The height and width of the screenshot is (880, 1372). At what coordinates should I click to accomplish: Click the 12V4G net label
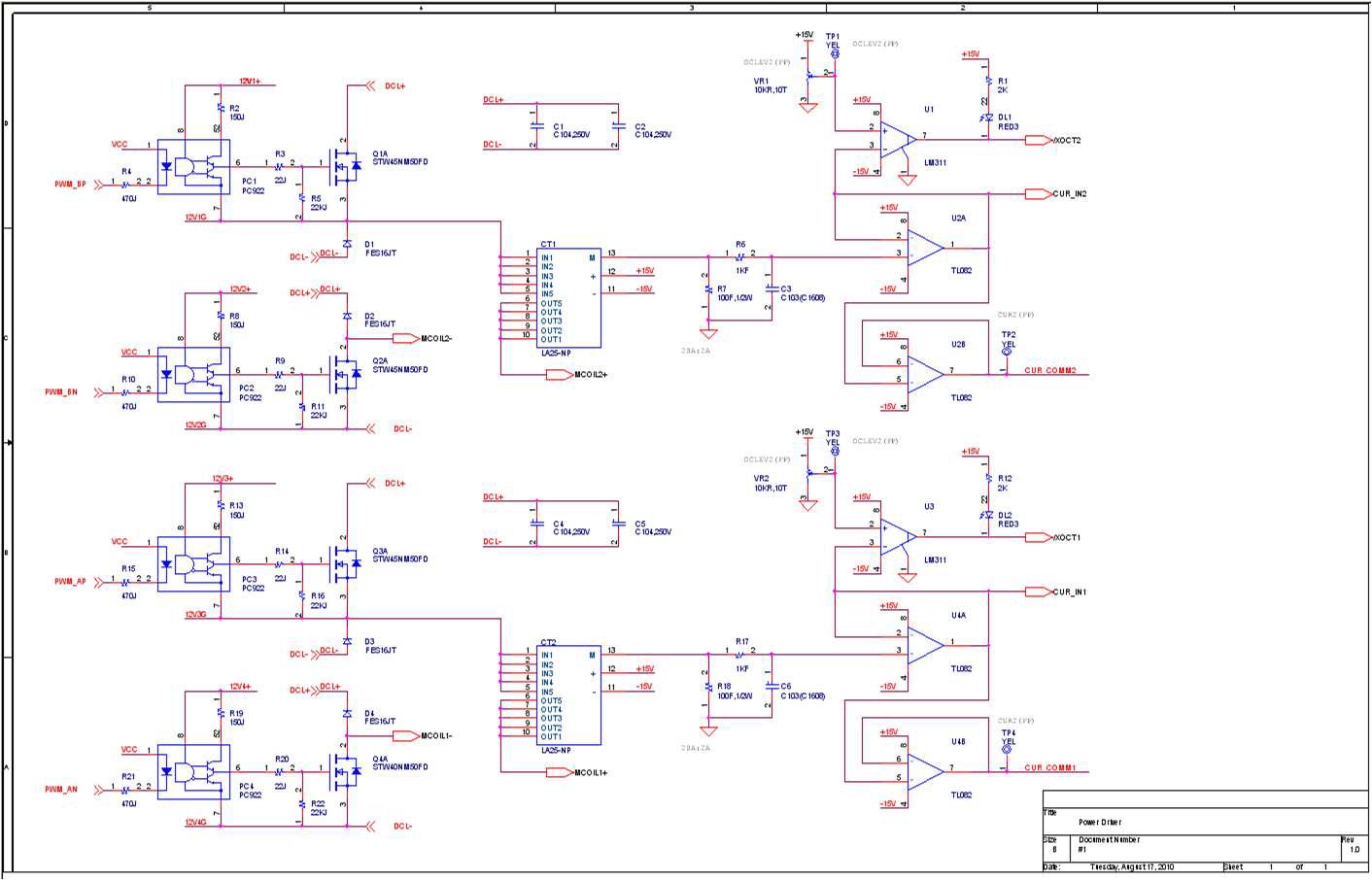point(195,823)
